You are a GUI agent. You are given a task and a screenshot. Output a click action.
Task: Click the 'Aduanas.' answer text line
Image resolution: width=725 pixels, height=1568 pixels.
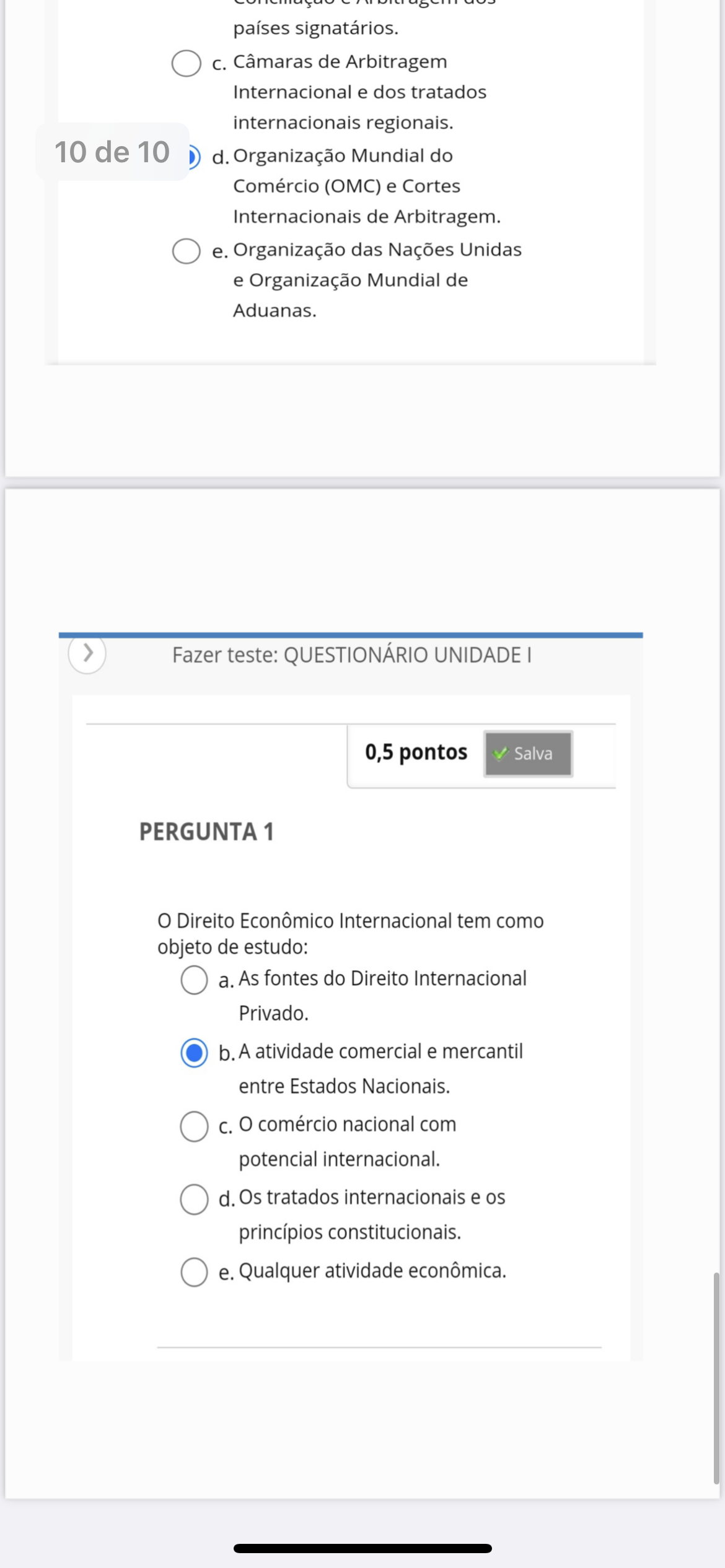[275, 311]
